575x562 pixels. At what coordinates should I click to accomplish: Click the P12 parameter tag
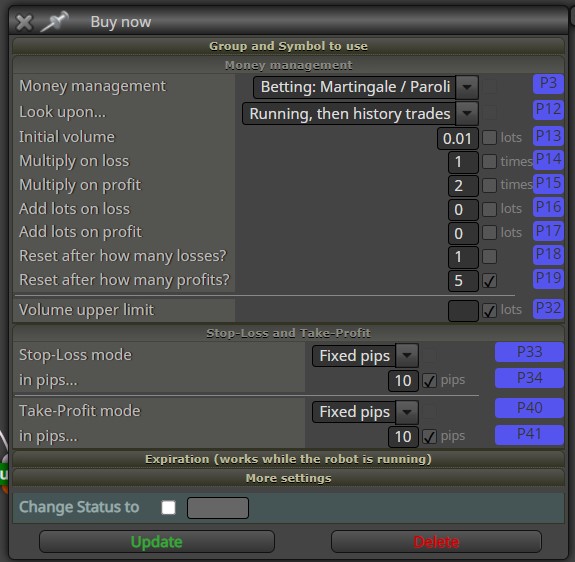[x=548, y=110]
